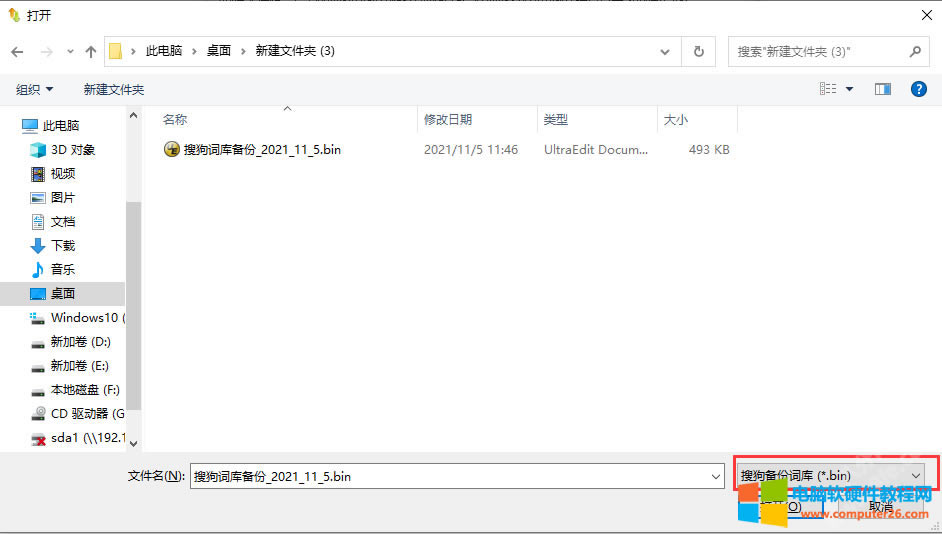This screenshot has height=534, width=942.
Task: Click the folder icon in address bar
Action: coord(115,51)
